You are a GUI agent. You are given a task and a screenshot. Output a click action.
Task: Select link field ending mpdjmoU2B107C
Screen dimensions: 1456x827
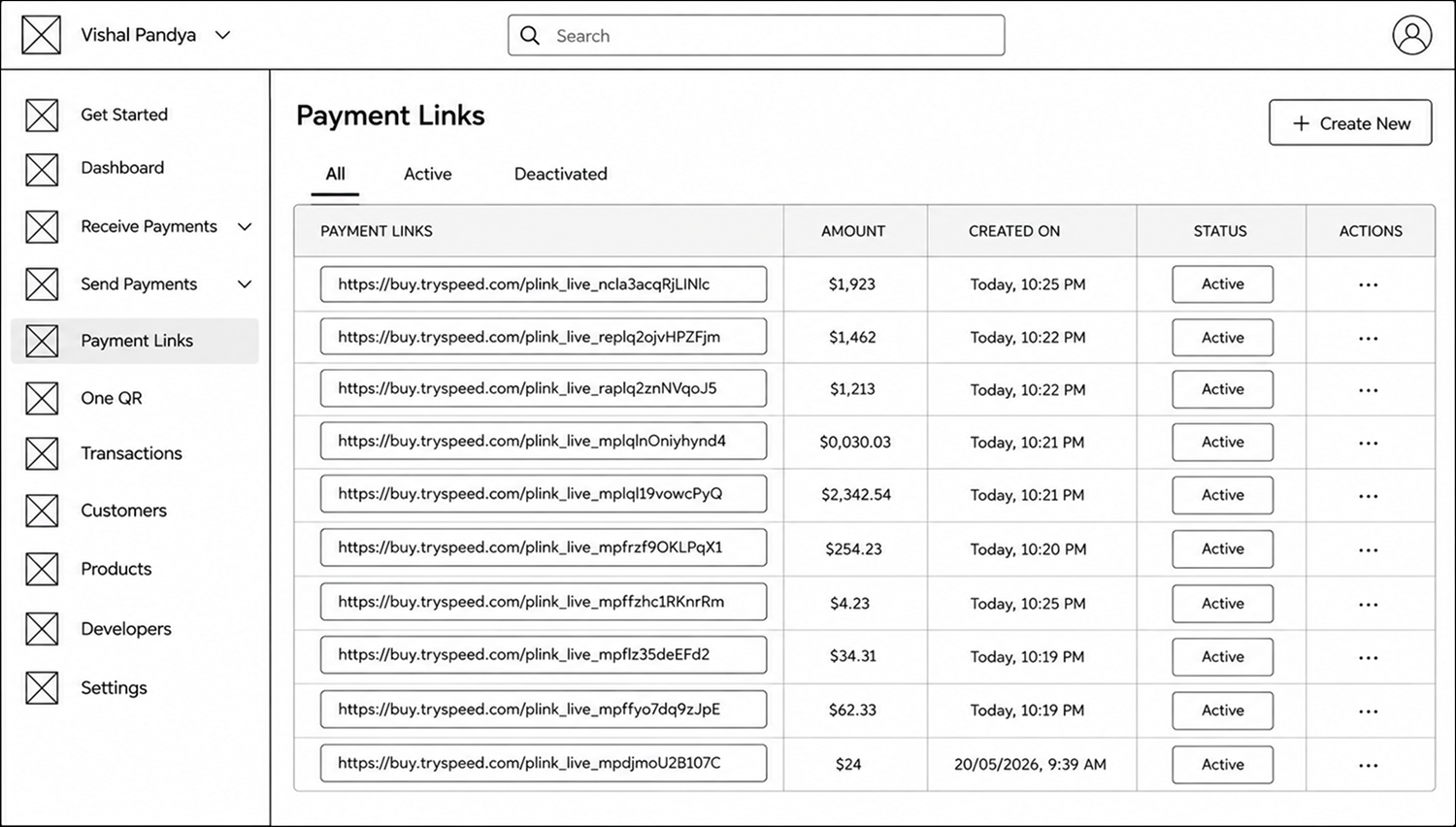click(544, 763)
